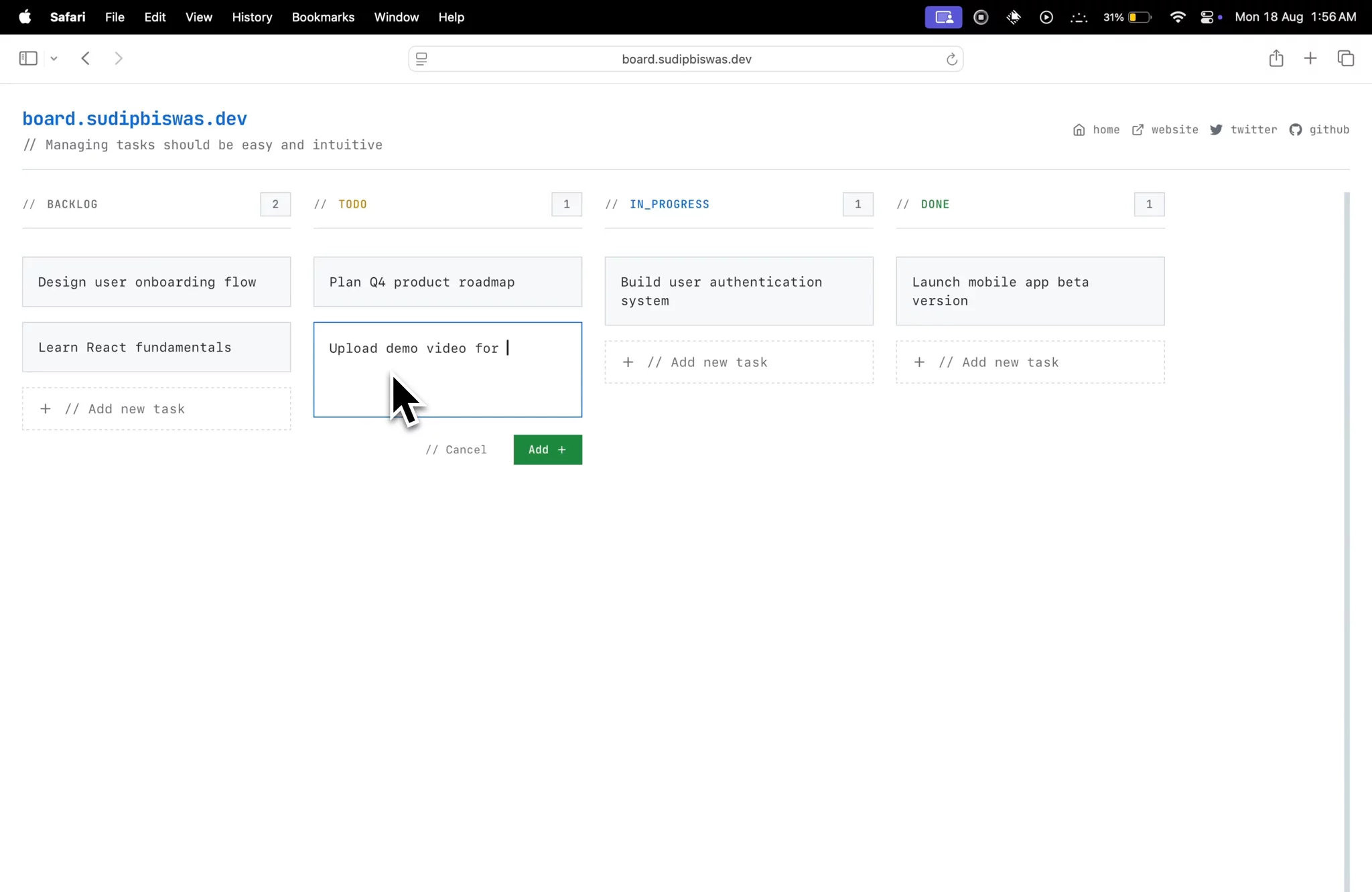Click Safari Share icon
The height and width of the screenshot is (892, 1372).
tap(1276, 59)
